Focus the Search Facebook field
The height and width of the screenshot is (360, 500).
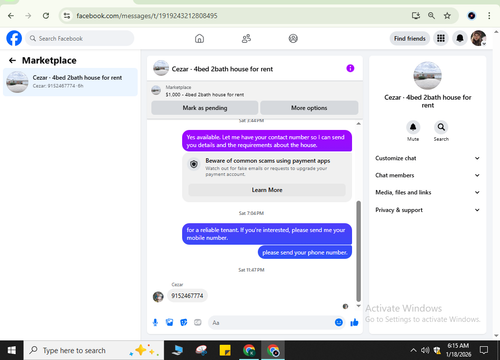coord(80,38)
